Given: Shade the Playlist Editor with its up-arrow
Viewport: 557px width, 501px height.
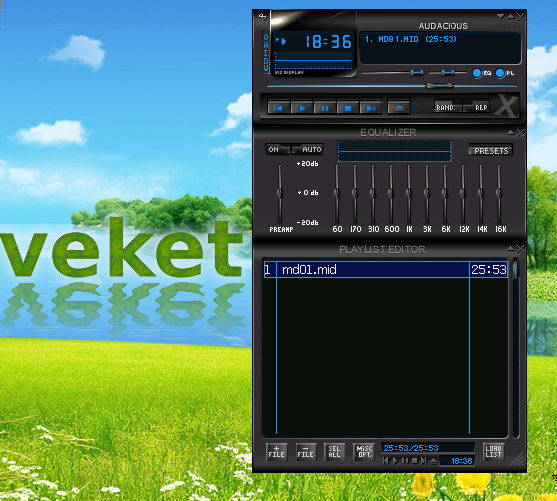Looking at the screenshot, I should (x=511, y=249).
